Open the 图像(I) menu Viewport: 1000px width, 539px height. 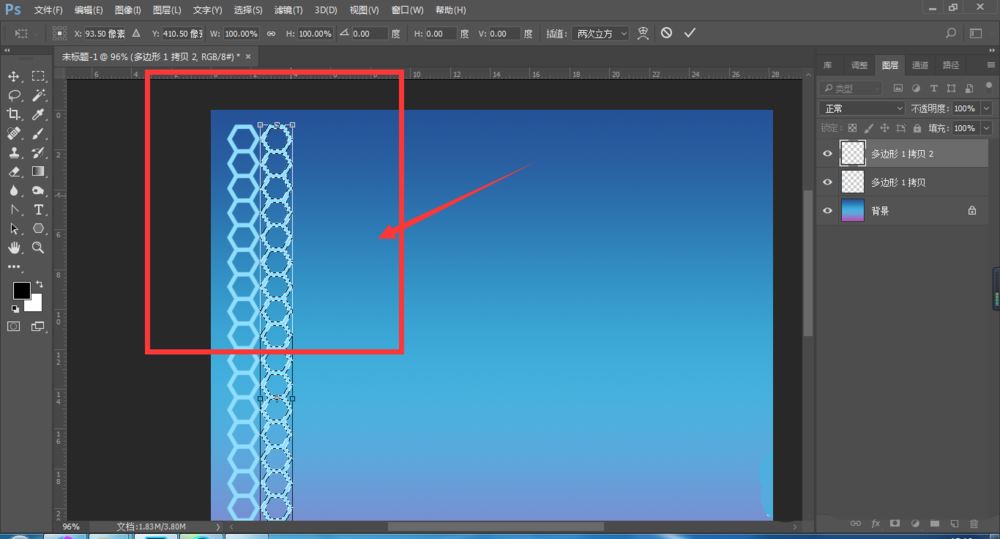pyautogui.click(x=128, y=10)
